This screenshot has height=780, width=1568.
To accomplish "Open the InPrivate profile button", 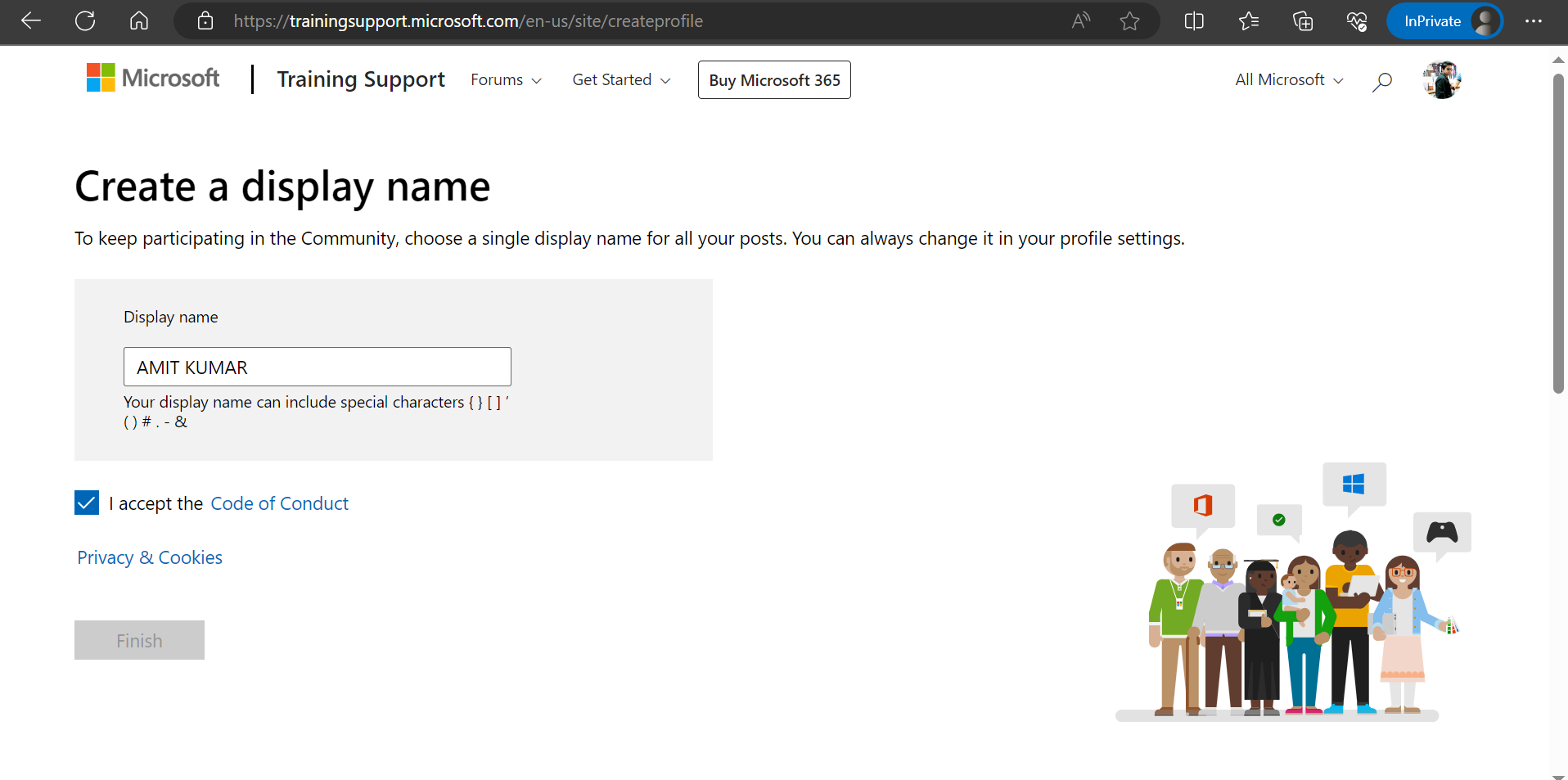I will 1444,21.
